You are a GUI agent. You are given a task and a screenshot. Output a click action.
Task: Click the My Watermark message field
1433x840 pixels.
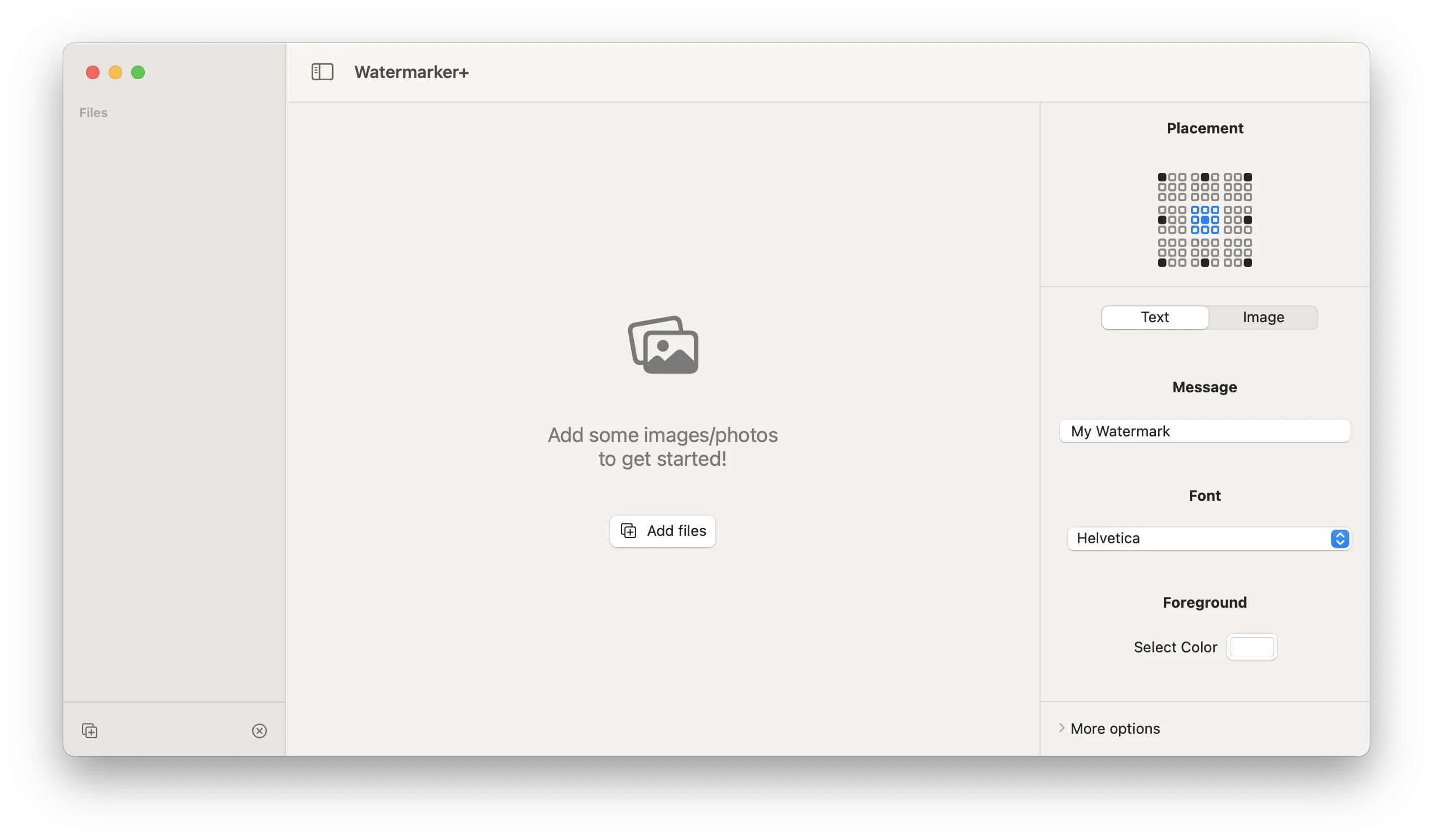point(1205,431)
